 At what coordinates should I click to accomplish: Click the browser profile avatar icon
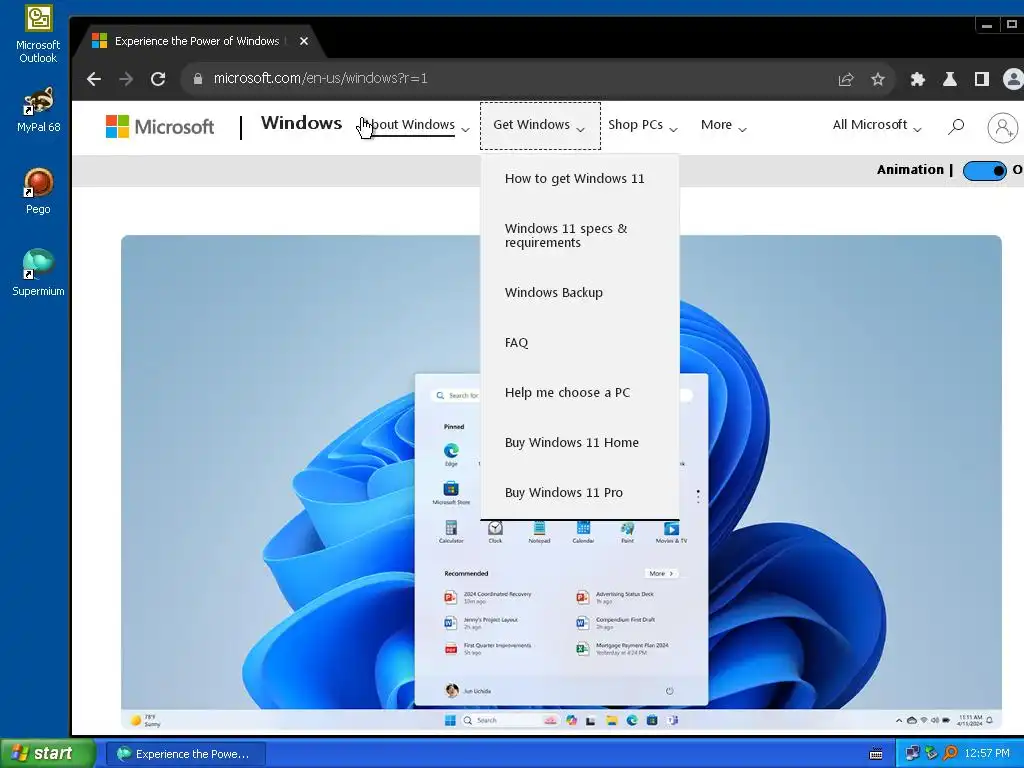coord(1013,79)
